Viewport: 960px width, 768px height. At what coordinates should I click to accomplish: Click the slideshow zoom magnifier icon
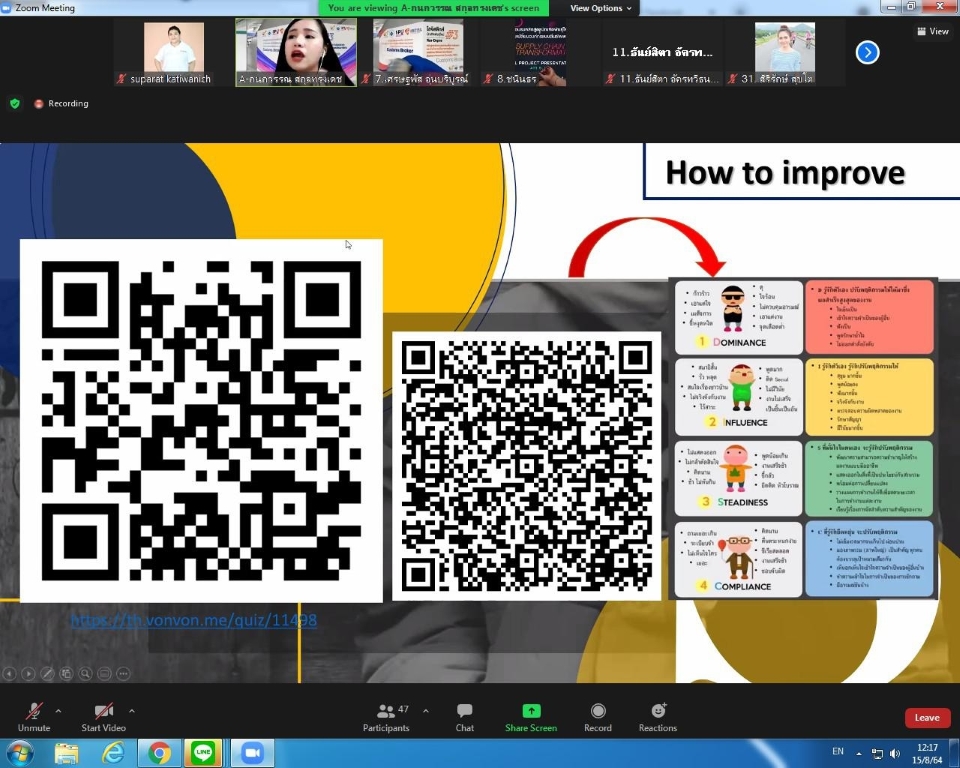[x=85, y=674]
